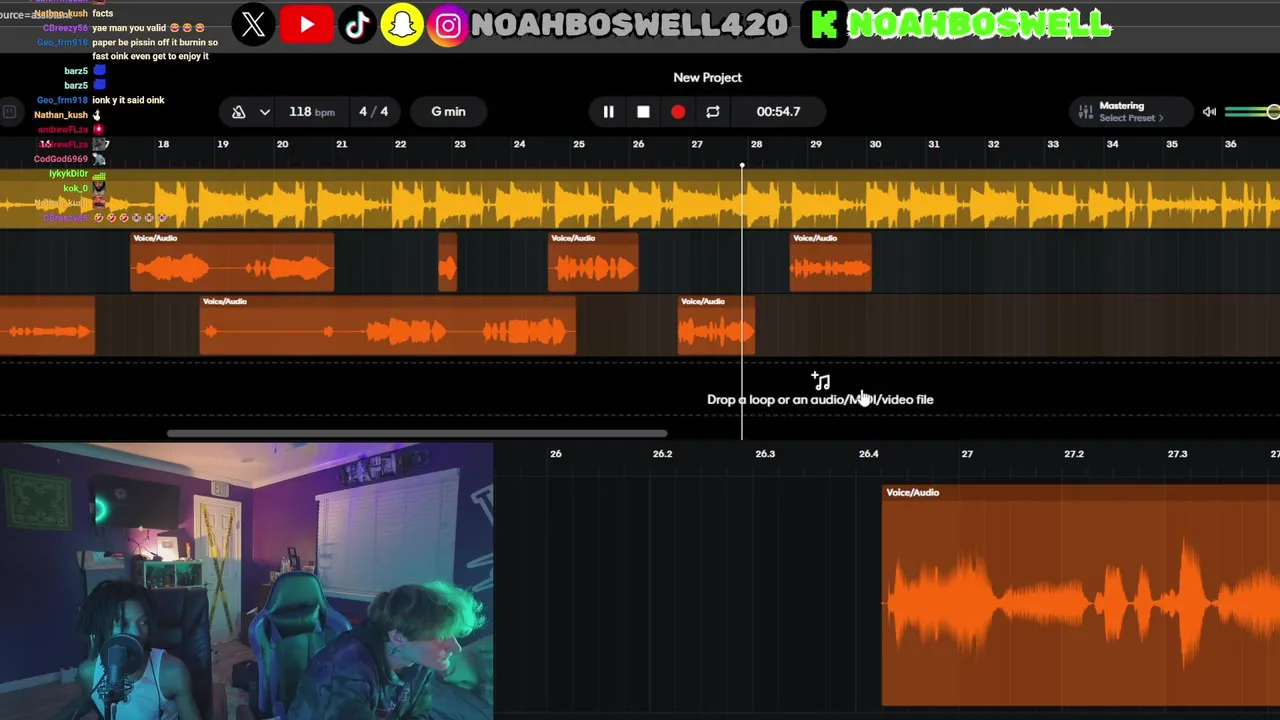
Task: Click green NOAHBOSWELL overlay text
Action: pyautogui.click(x=979, y=26)
